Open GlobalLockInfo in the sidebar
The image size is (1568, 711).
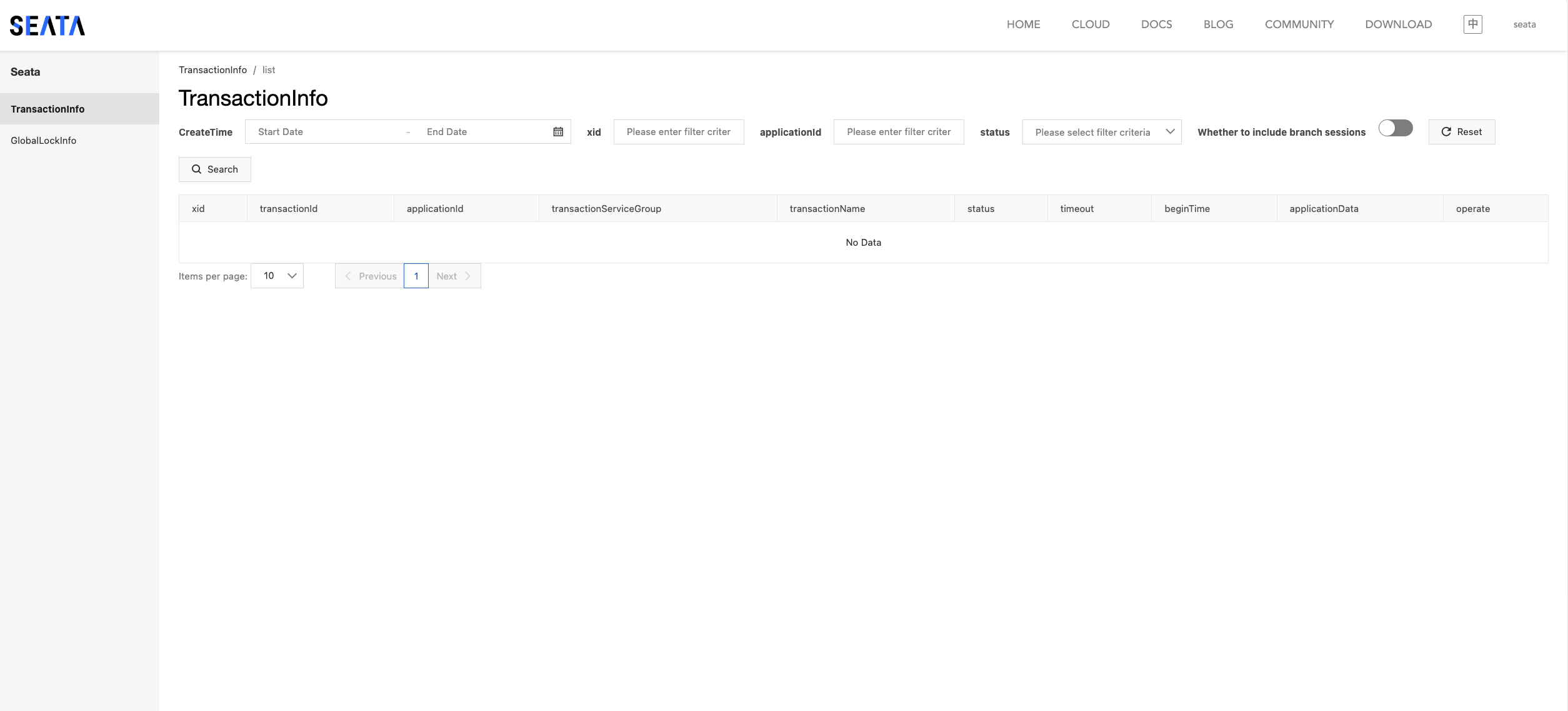[44, 141]
